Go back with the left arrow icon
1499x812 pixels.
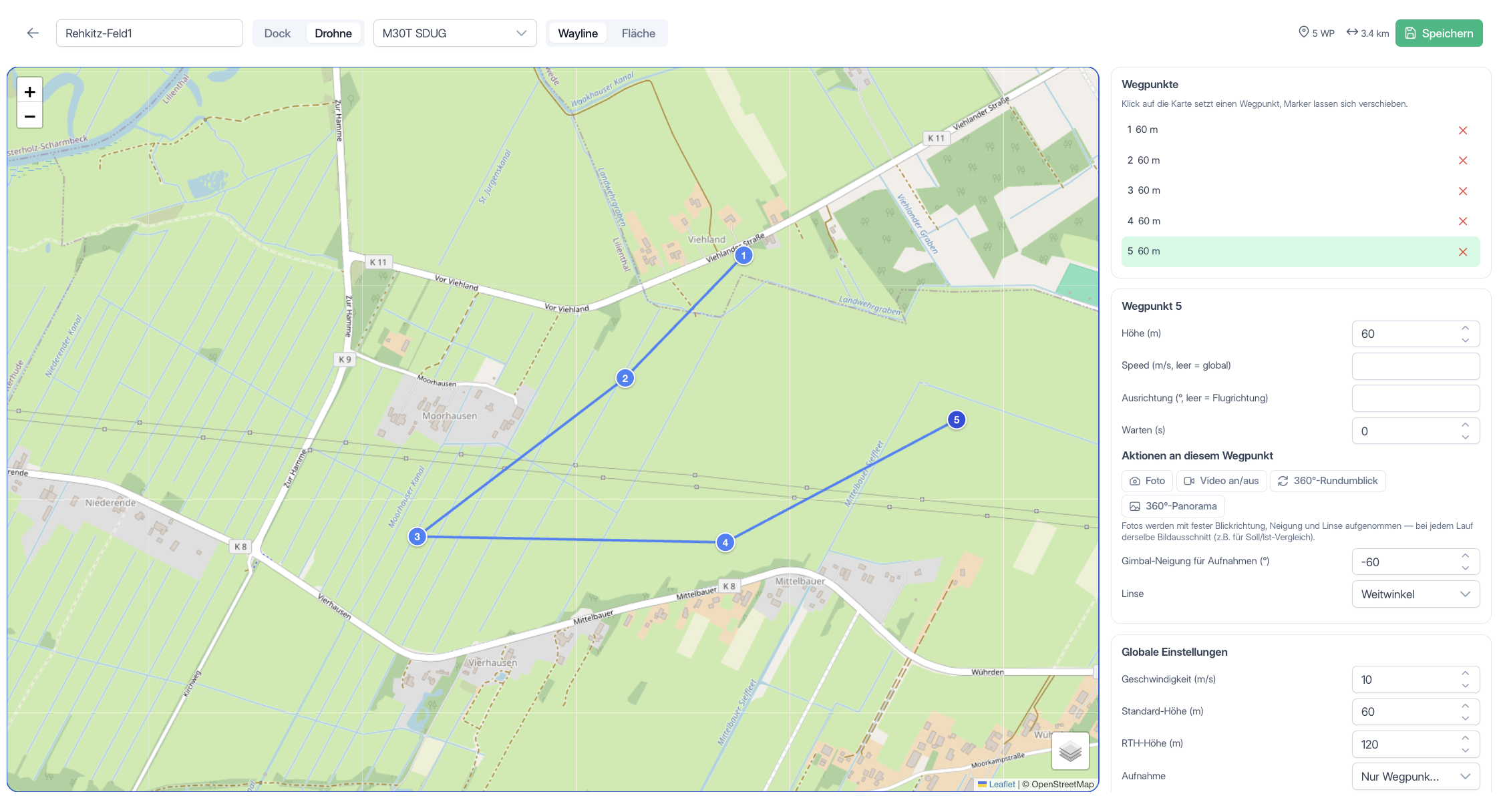click(x=33, y=33)
